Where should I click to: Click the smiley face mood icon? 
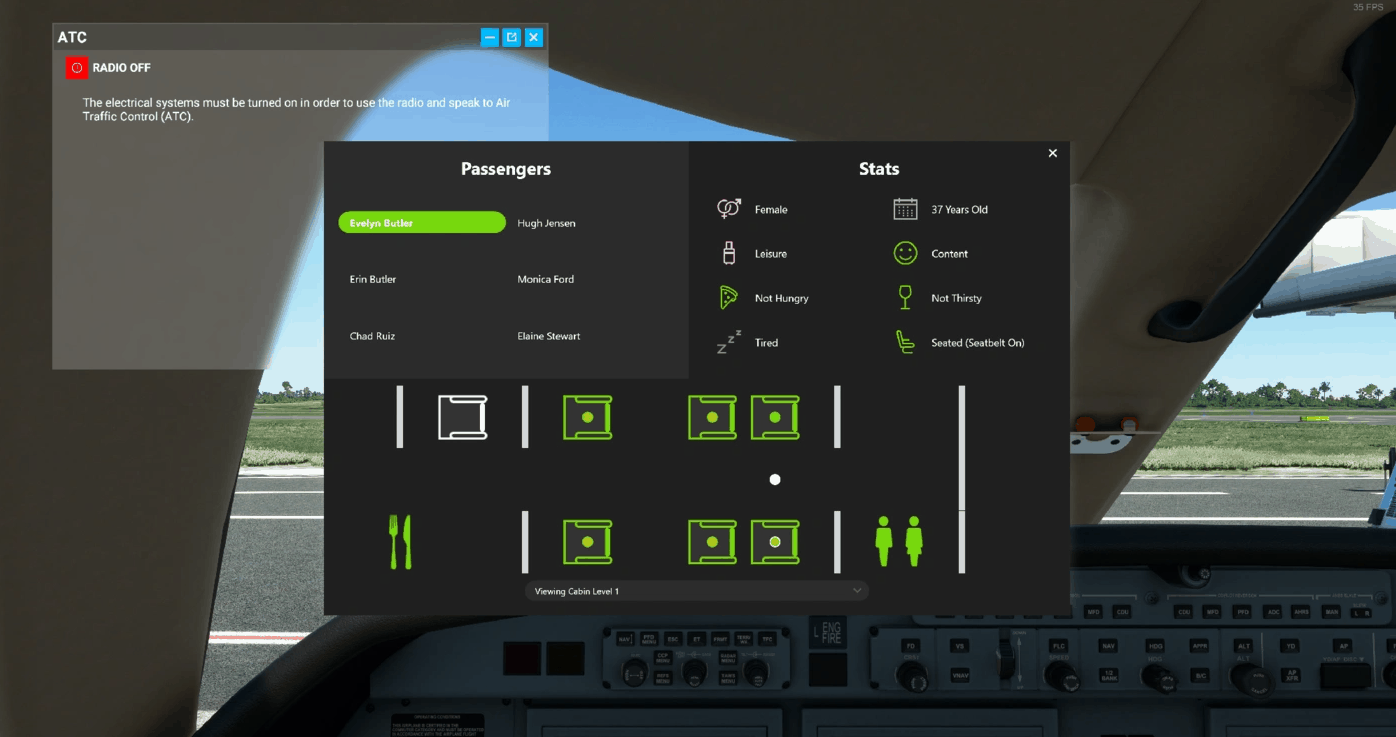(x=905, y=254)
